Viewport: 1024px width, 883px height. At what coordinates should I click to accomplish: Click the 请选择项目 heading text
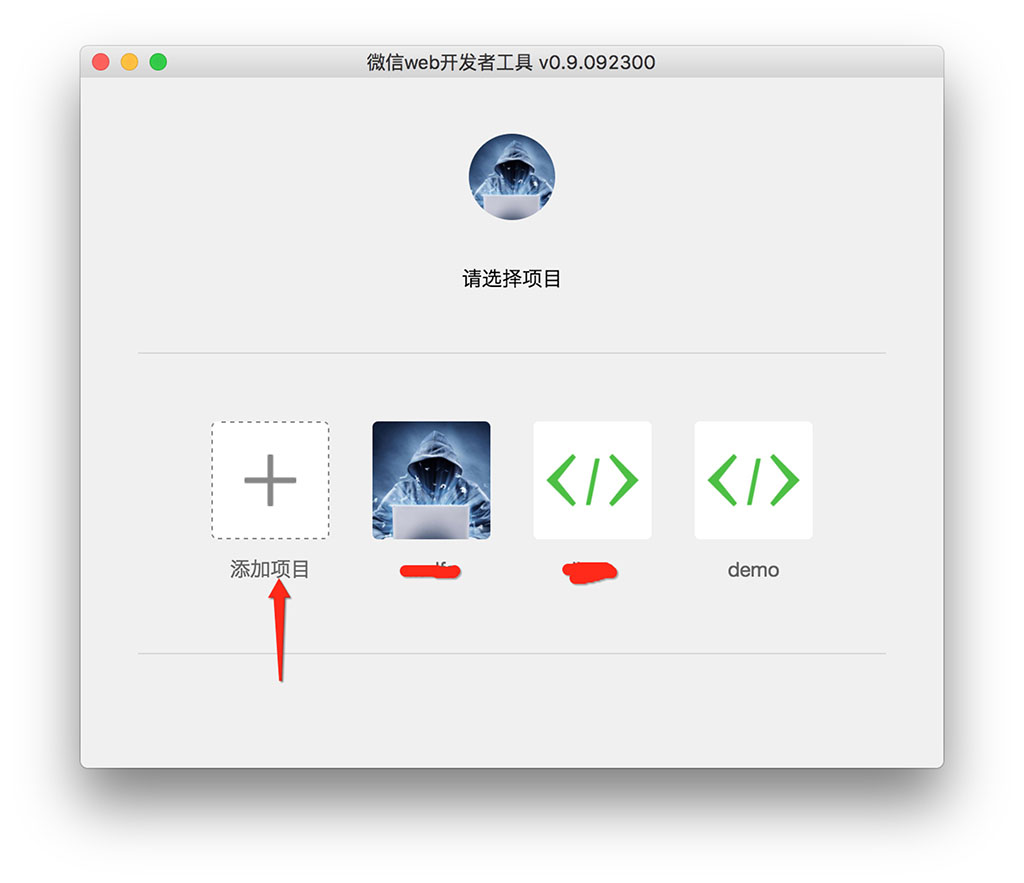511,279
